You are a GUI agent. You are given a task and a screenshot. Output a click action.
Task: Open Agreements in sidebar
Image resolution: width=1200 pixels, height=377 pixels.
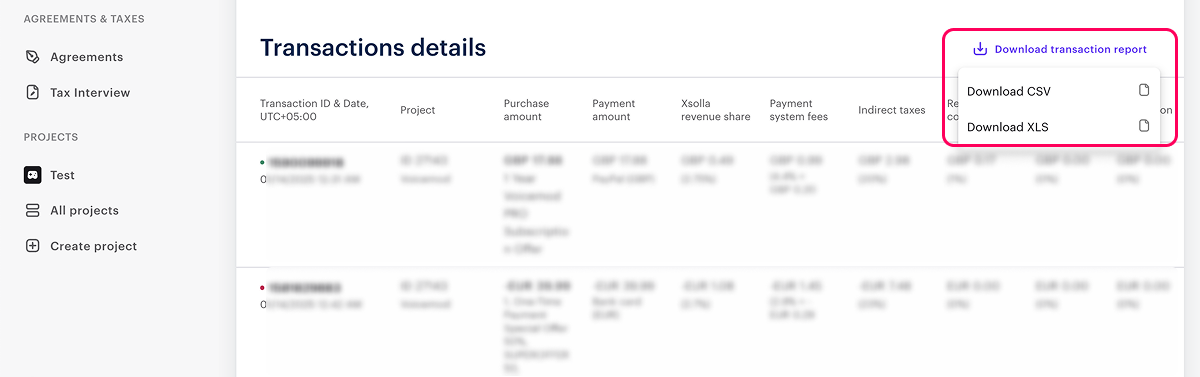[87, 57]
